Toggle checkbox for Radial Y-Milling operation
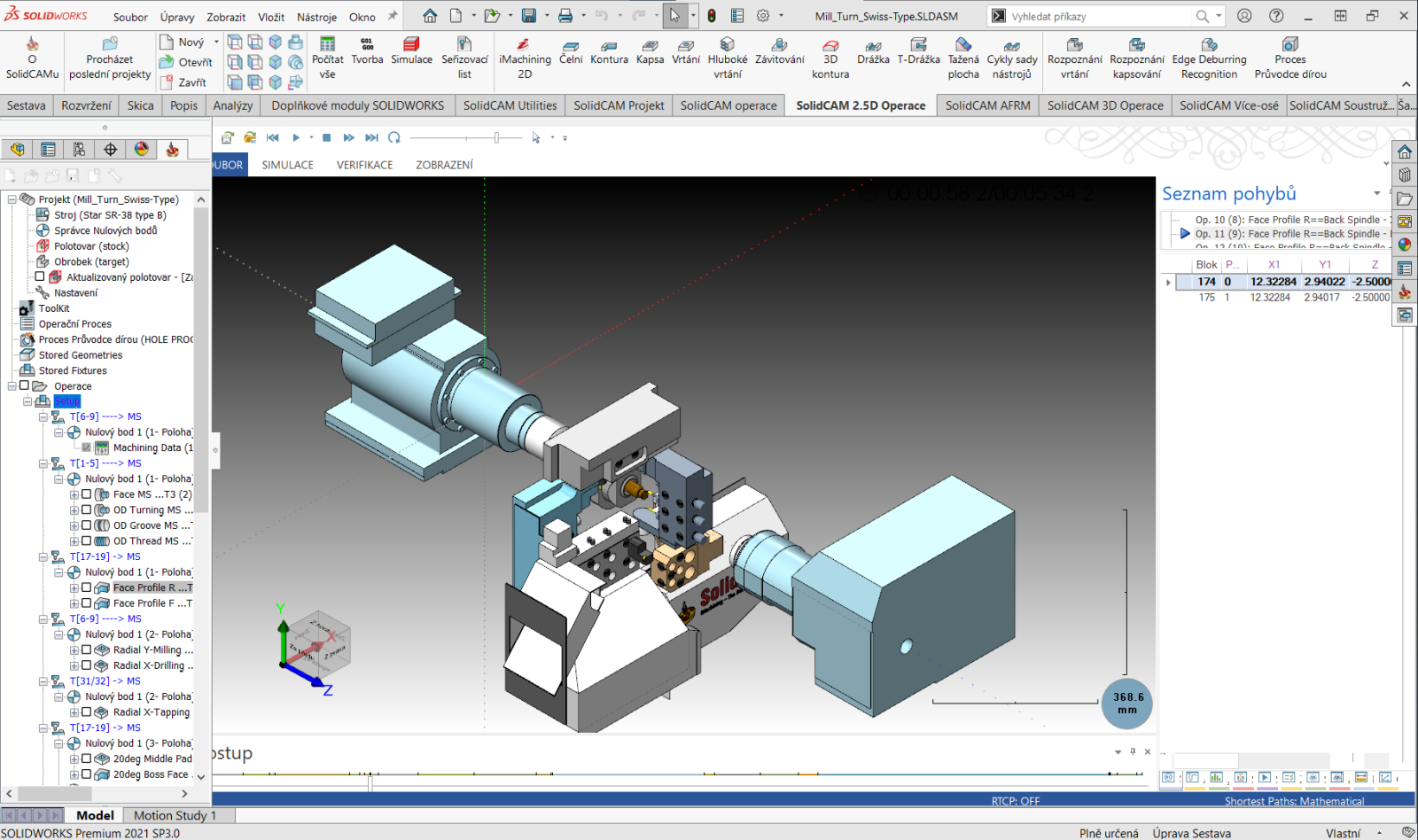Screen dimensions: 1418x840 tap(86, 649)
